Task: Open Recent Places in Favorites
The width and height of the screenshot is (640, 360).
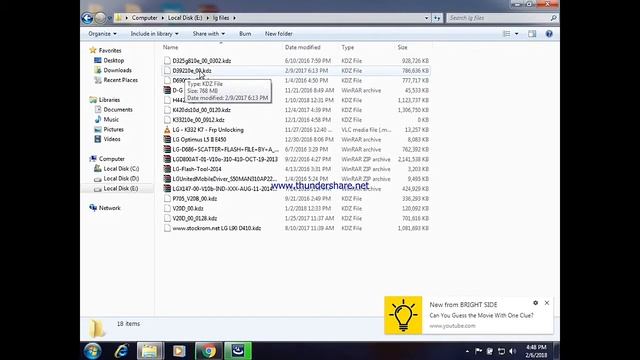Action: tap(120, 80)
